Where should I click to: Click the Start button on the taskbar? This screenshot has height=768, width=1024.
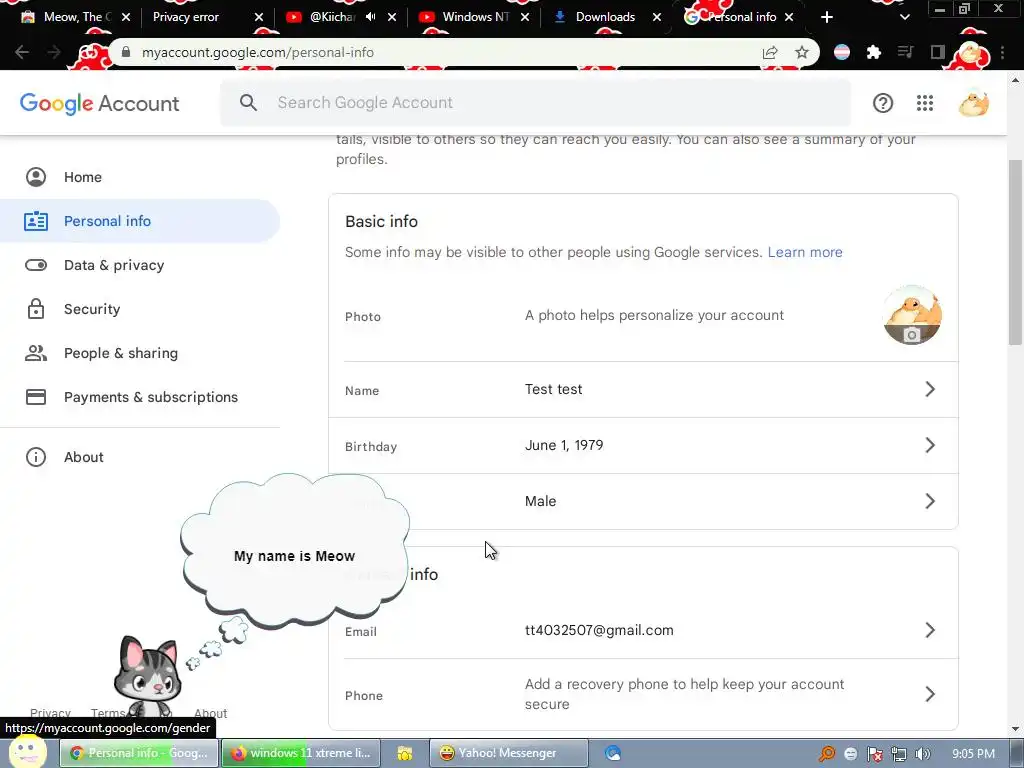(x=27, y=752)
